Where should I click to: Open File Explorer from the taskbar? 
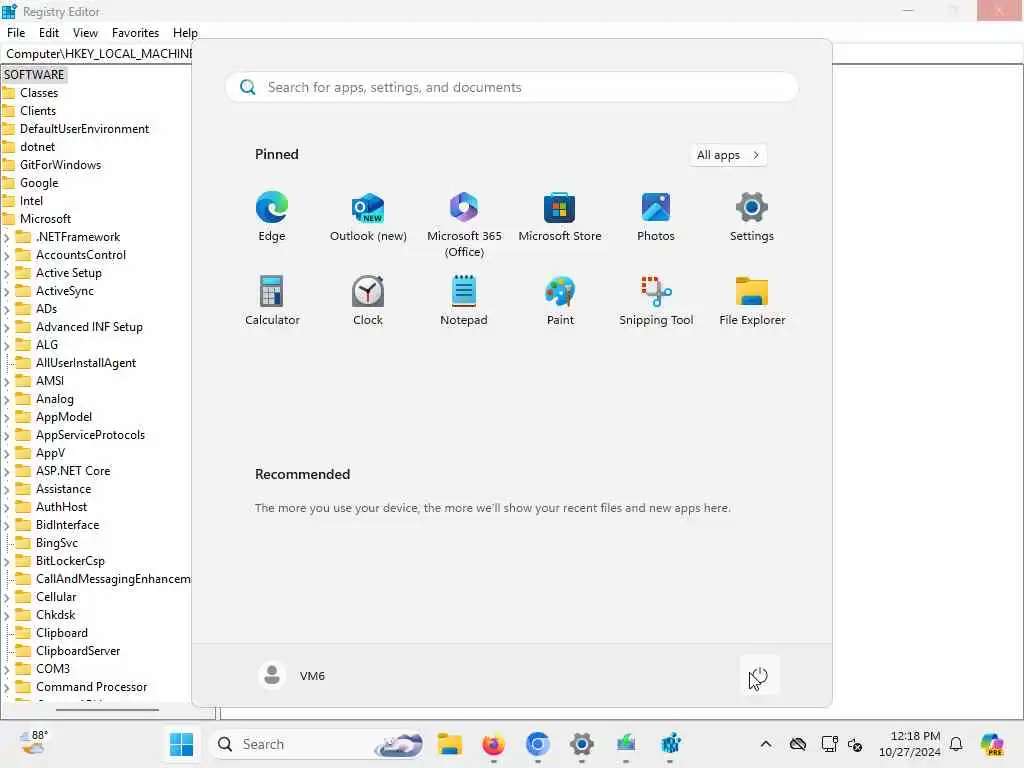[449, 744]
